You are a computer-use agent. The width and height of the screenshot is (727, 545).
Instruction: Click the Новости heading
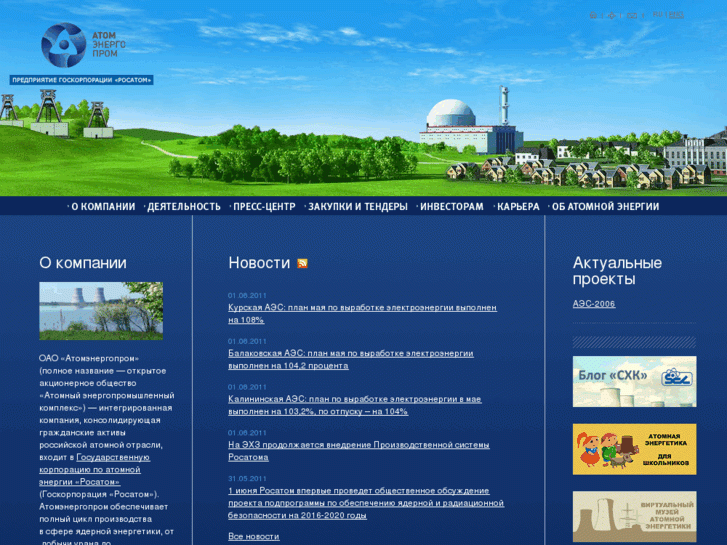tap(259, 263)
